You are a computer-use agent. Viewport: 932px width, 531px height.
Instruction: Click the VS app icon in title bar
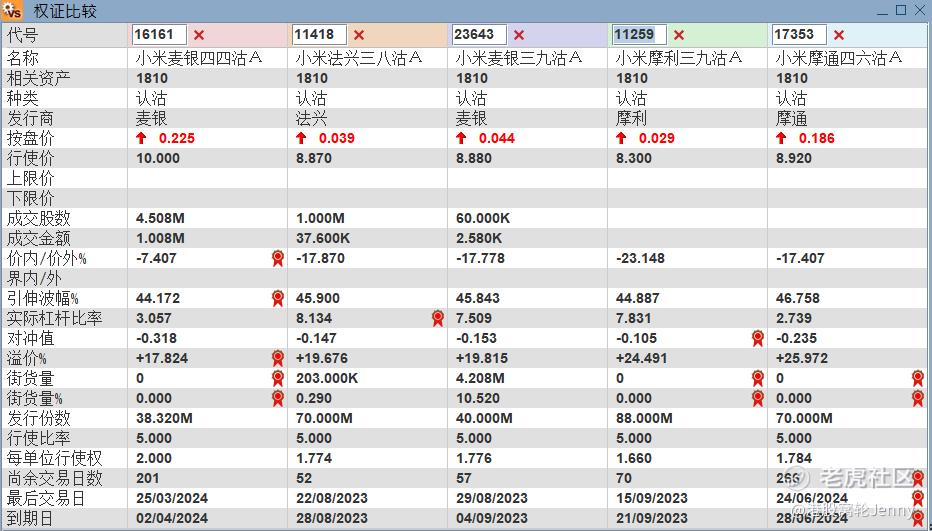click(12, 11)
